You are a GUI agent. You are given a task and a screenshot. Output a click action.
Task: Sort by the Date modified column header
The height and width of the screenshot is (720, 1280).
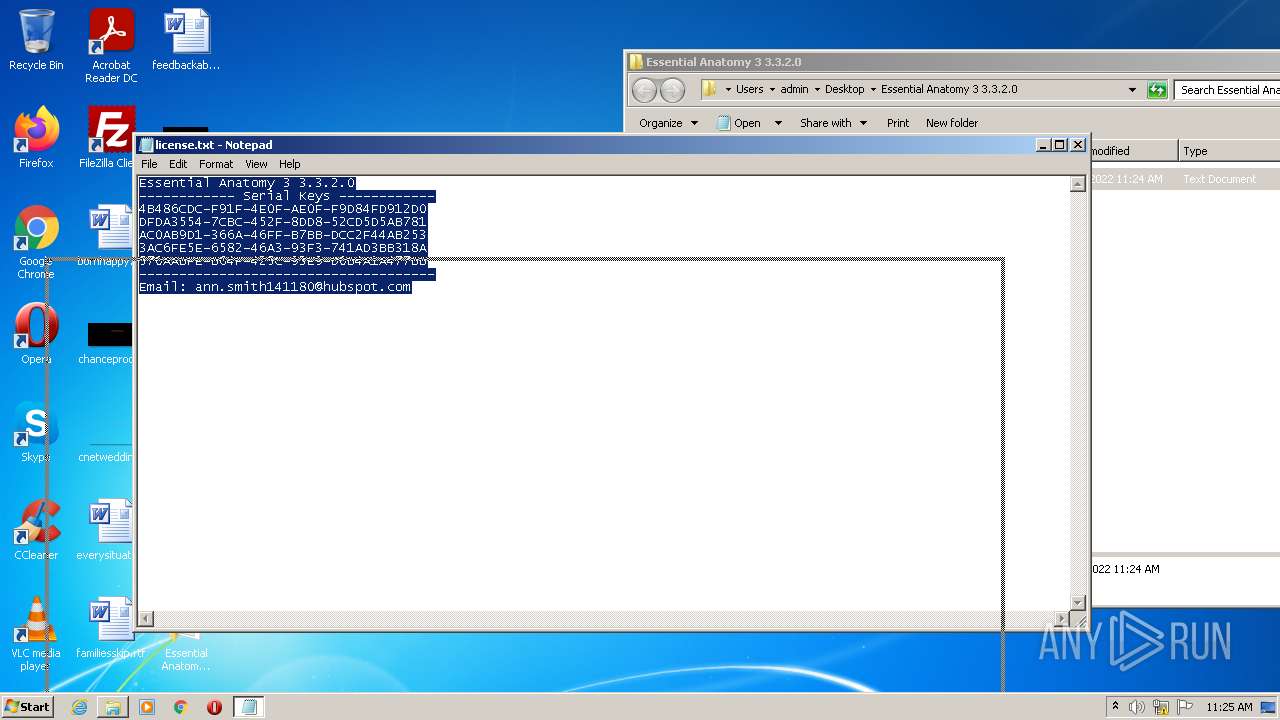coord(1134,151)
